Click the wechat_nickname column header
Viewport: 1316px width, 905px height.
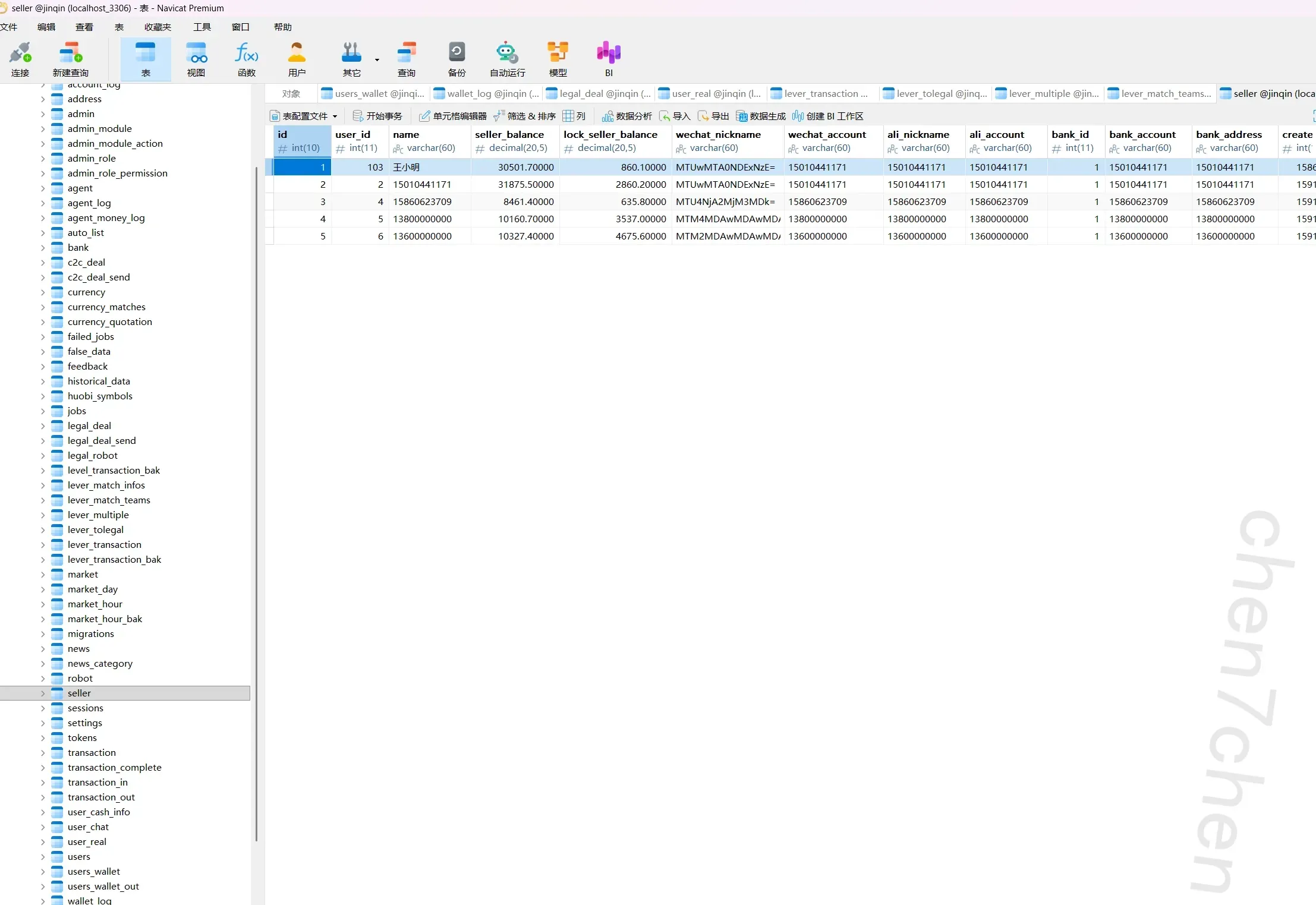tap(728, 141)
